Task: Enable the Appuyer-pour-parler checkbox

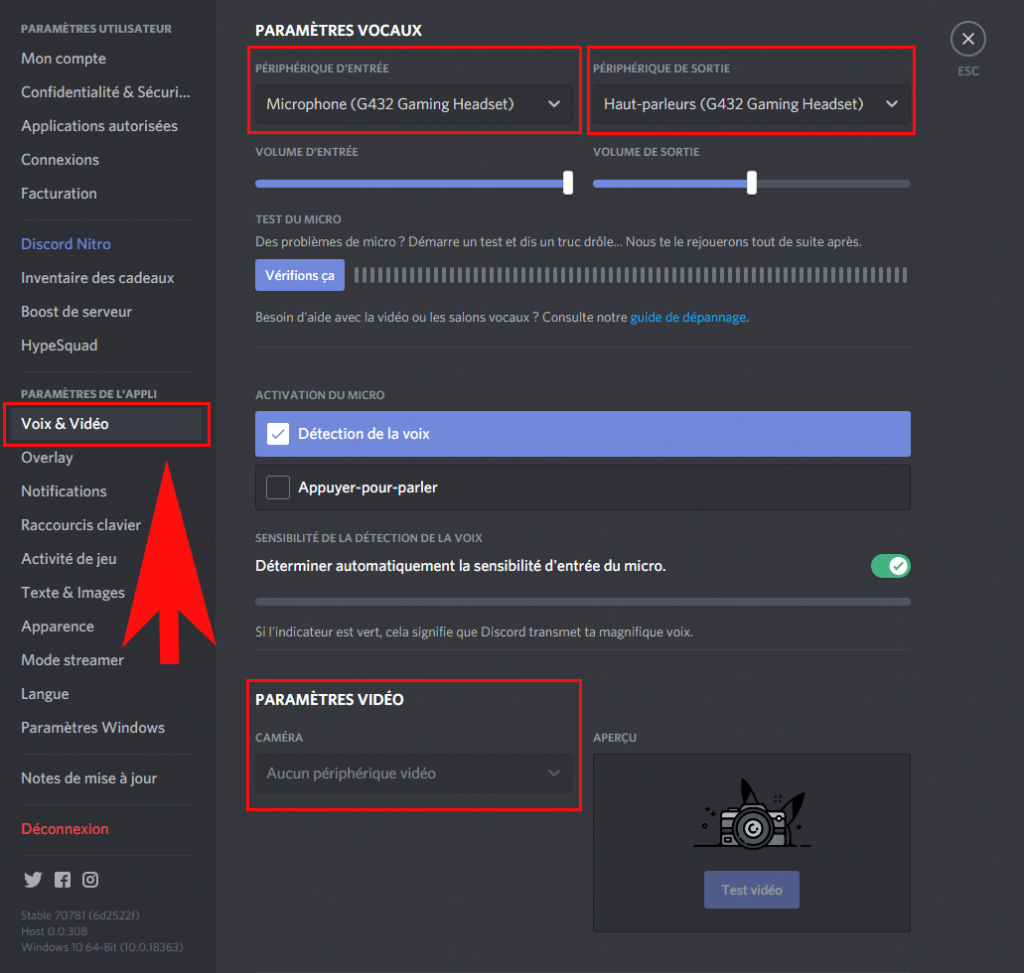Action: coord(278,488)
